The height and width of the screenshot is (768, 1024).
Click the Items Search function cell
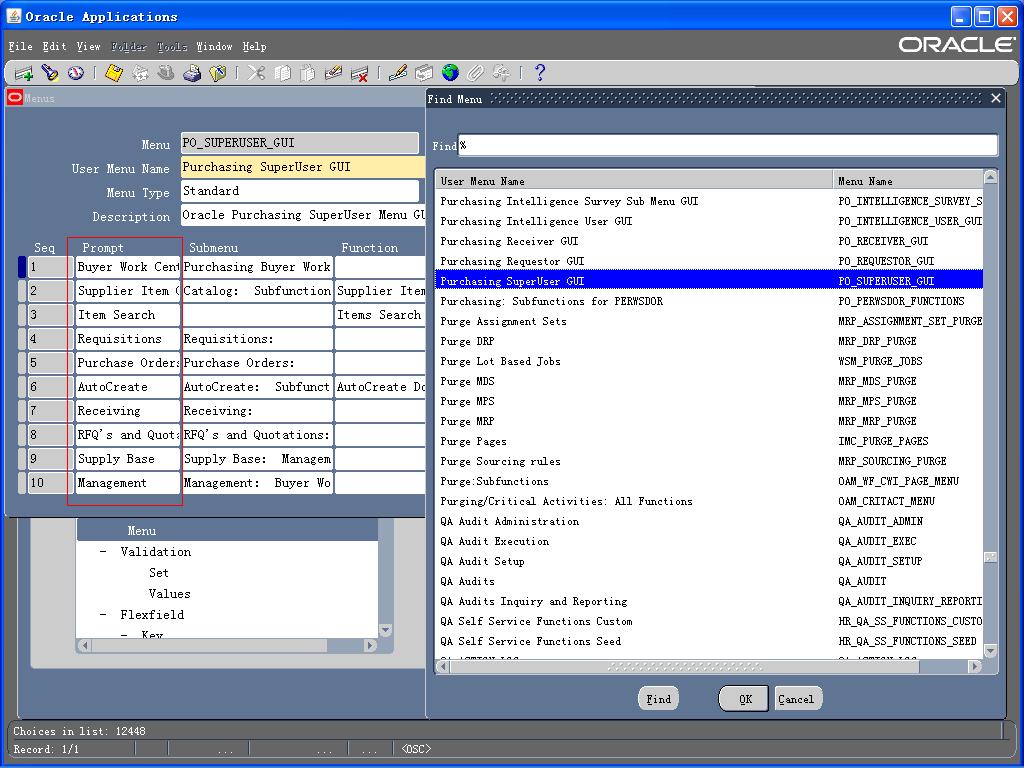tap(380, 315)
